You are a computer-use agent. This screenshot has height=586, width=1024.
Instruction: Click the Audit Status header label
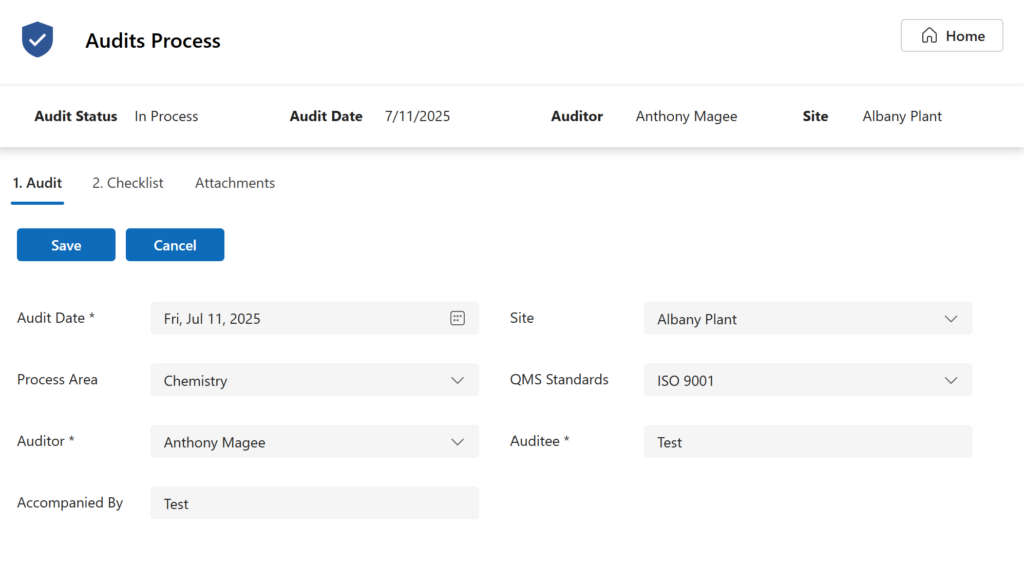pos(76,116)
